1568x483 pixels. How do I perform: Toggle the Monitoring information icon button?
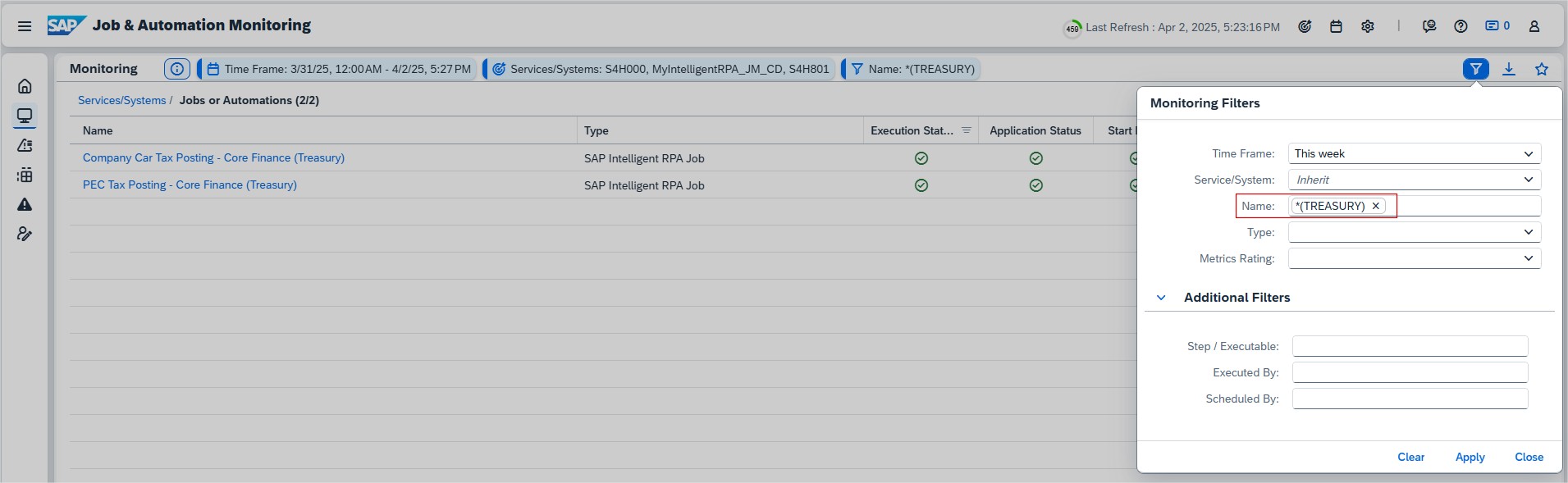pos(176,69)
